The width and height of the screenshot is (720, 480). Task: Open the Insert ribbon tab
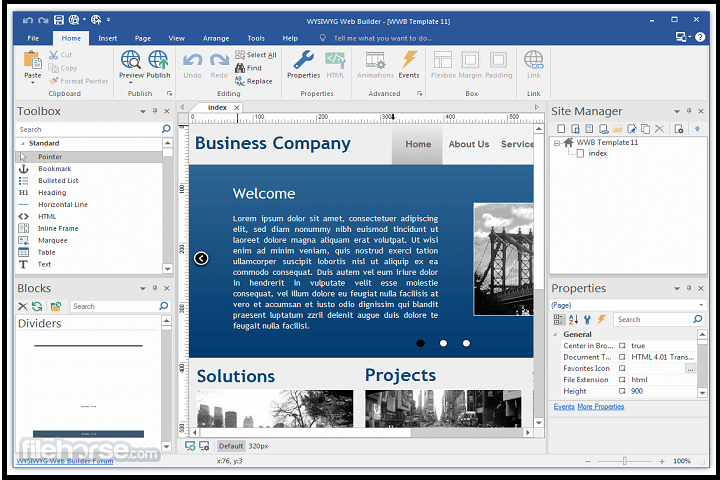pos(107,38)
